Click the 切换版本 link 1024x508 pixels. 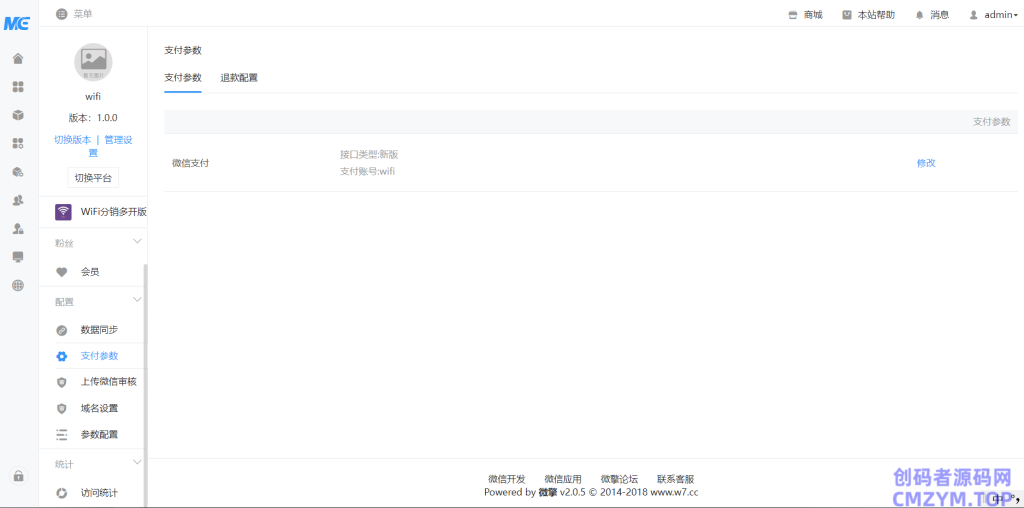point(72,140)
